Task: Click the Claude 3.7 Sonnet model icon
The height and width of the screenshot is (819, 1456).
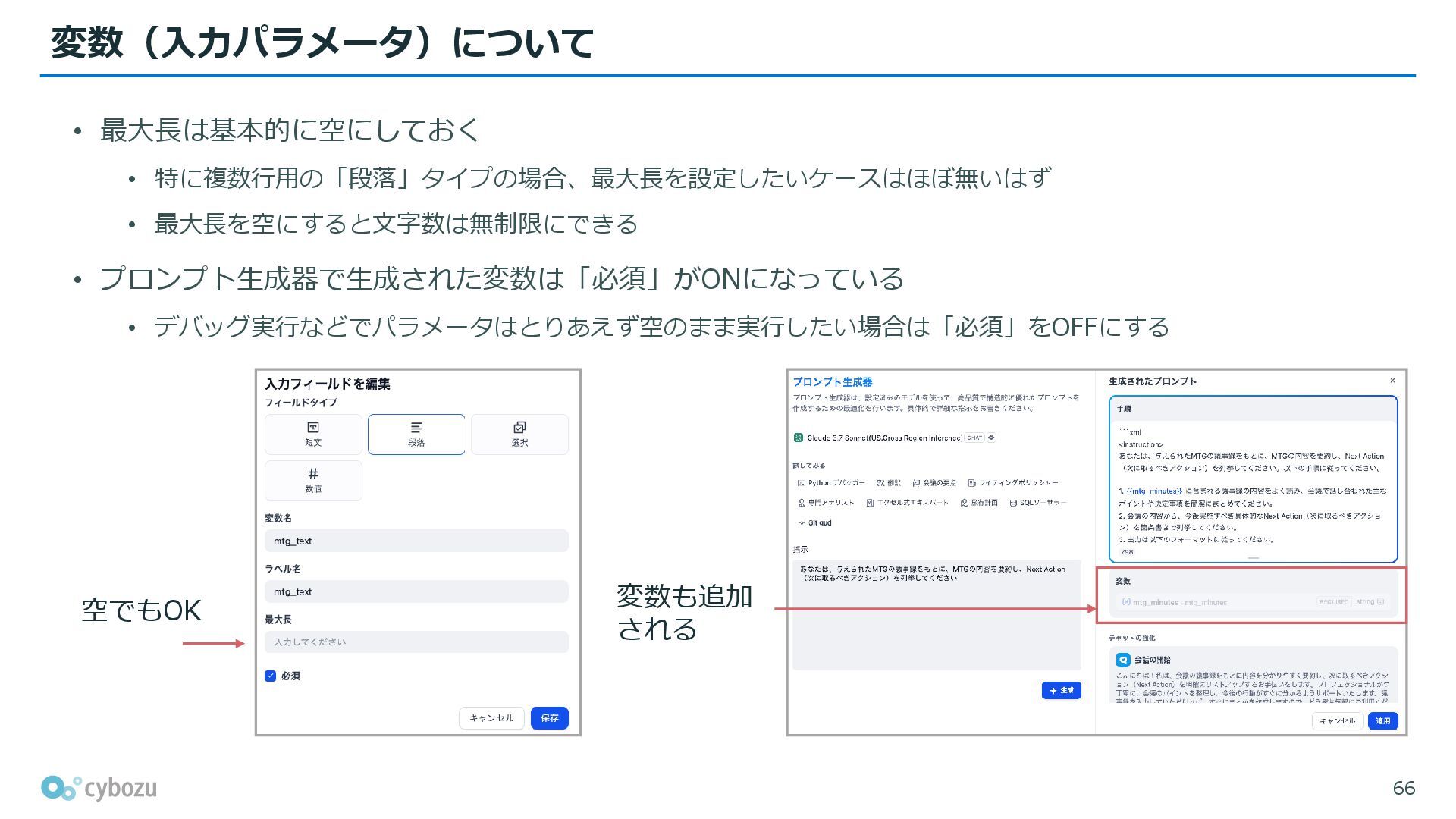Action: (799, 438)
